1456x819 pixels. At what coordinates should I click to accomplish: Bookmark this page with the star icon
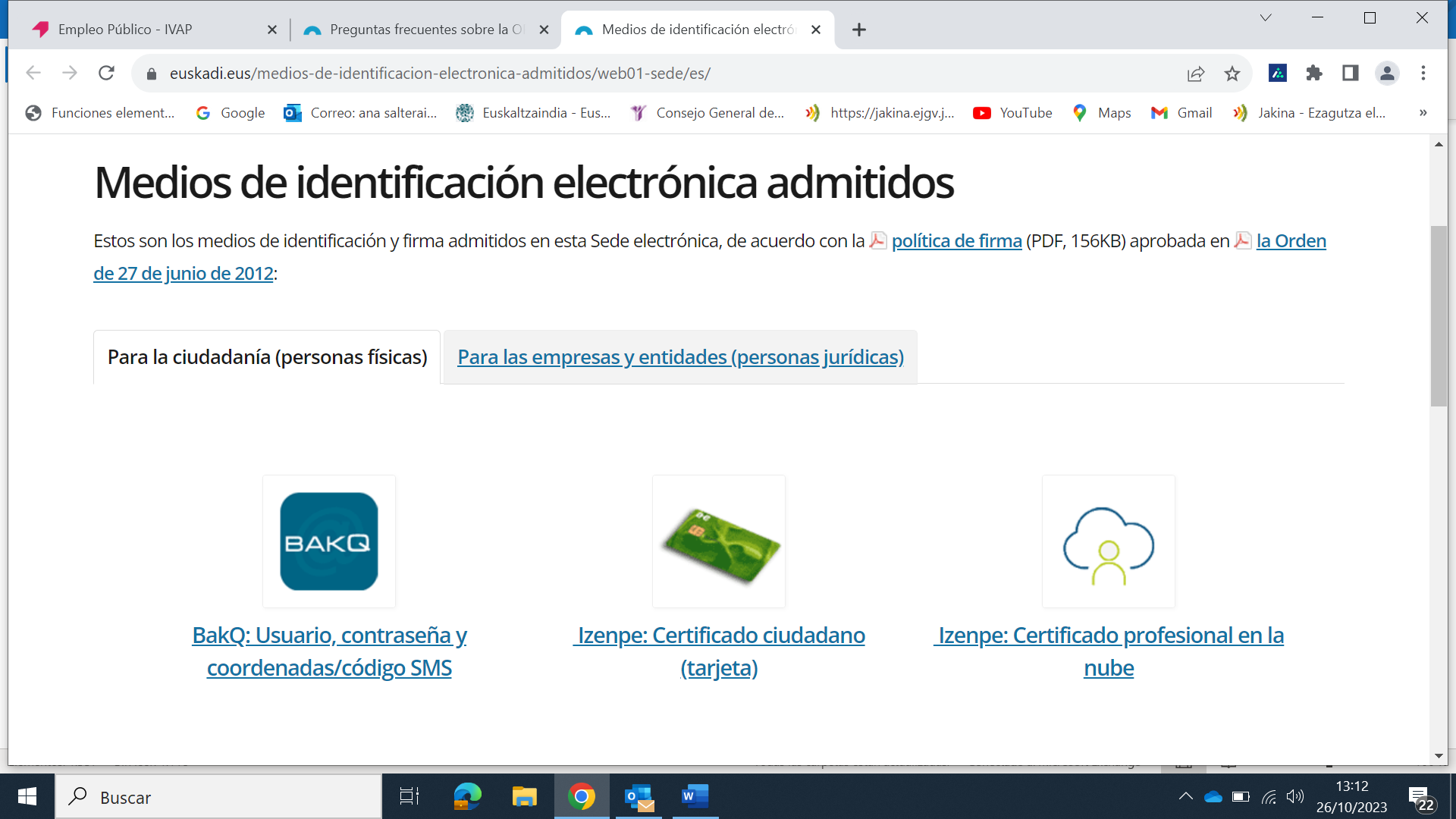[1232, 74]
